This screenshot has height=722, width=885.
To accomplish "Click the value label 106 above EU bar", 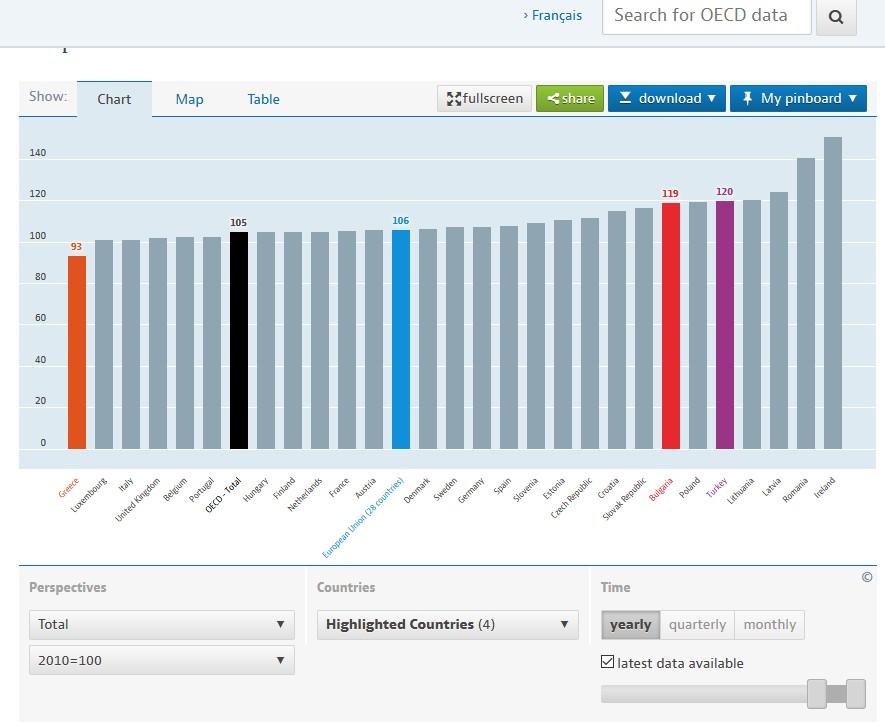I will point(400,221).
